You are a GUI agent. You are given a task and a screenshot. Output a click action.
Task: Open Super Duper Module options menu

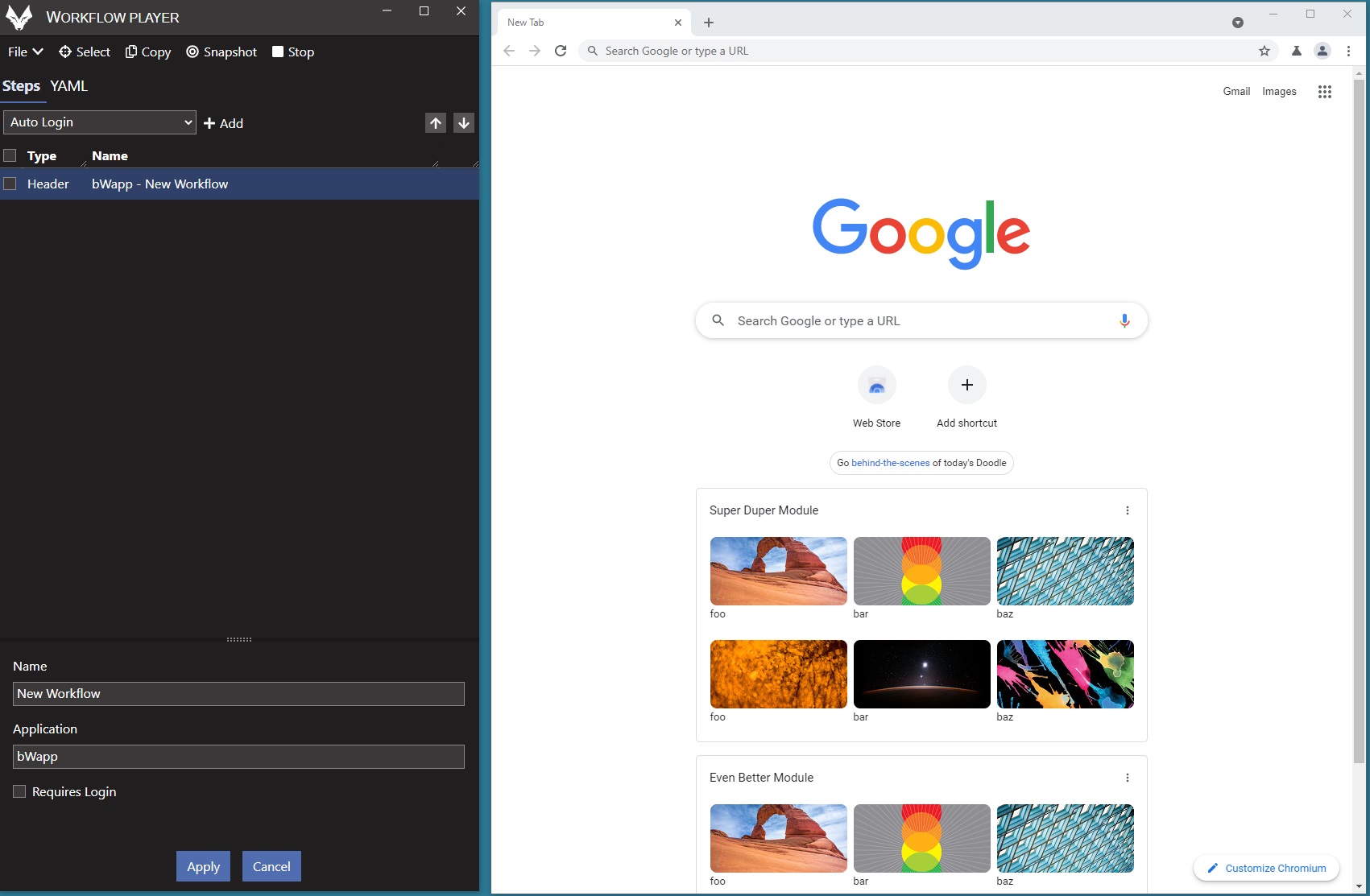click(1128, 510)
